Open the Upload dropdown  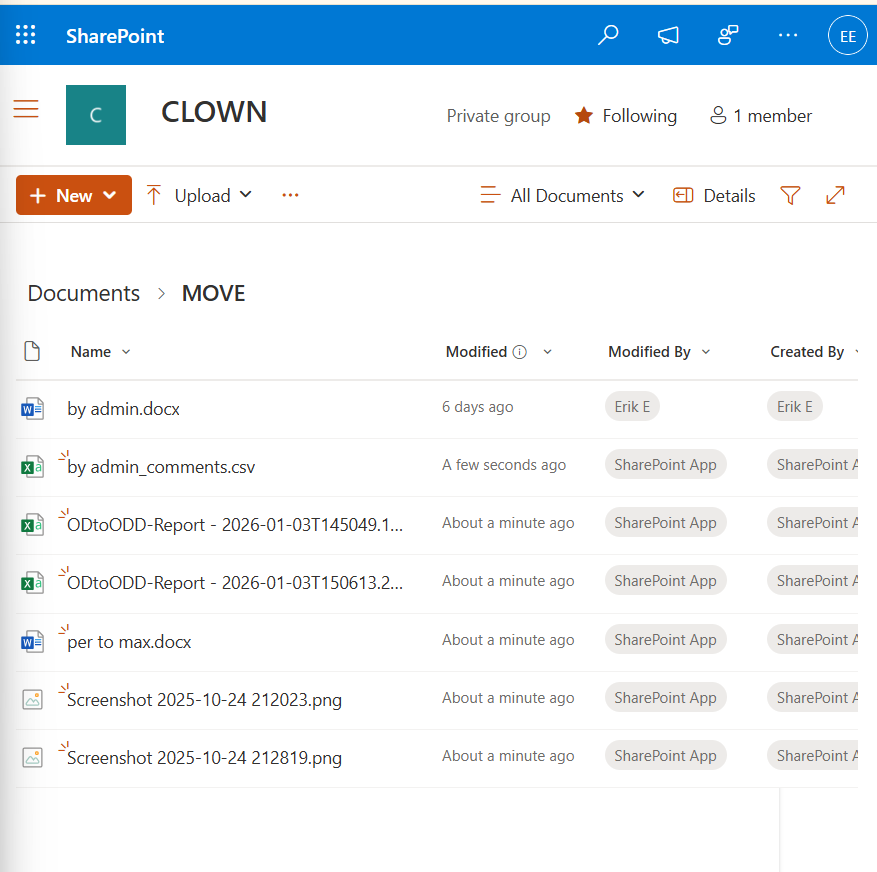coord(198,195)
